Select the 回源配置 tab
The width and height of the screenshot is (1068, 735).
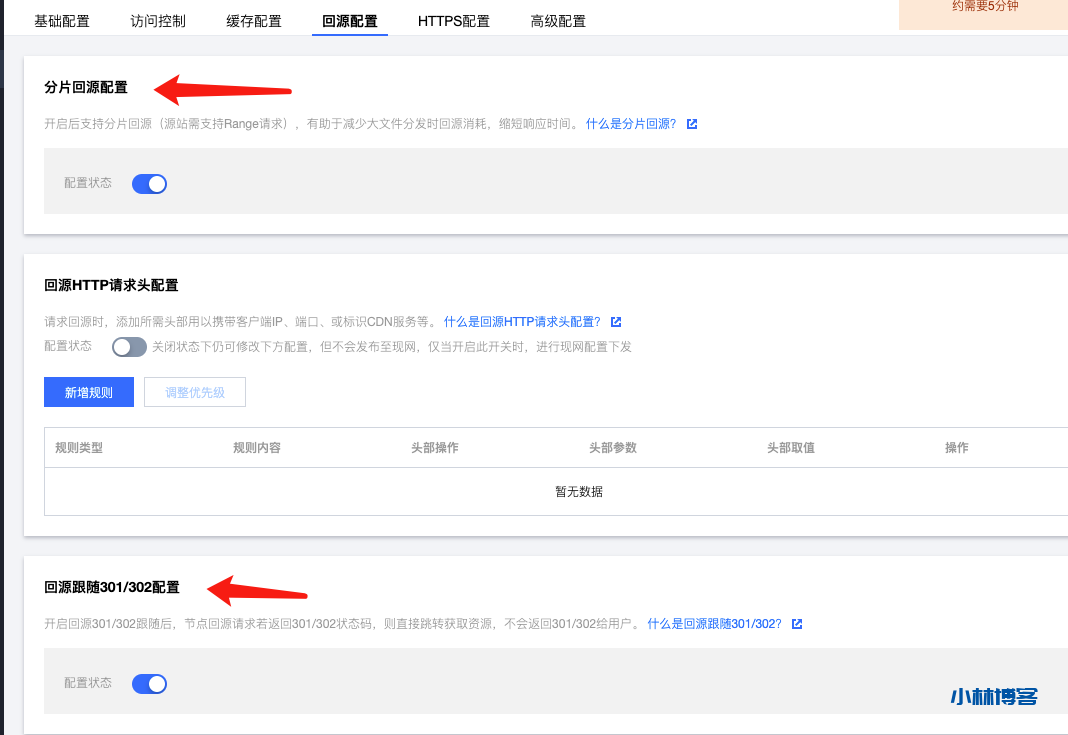[349, 19]
